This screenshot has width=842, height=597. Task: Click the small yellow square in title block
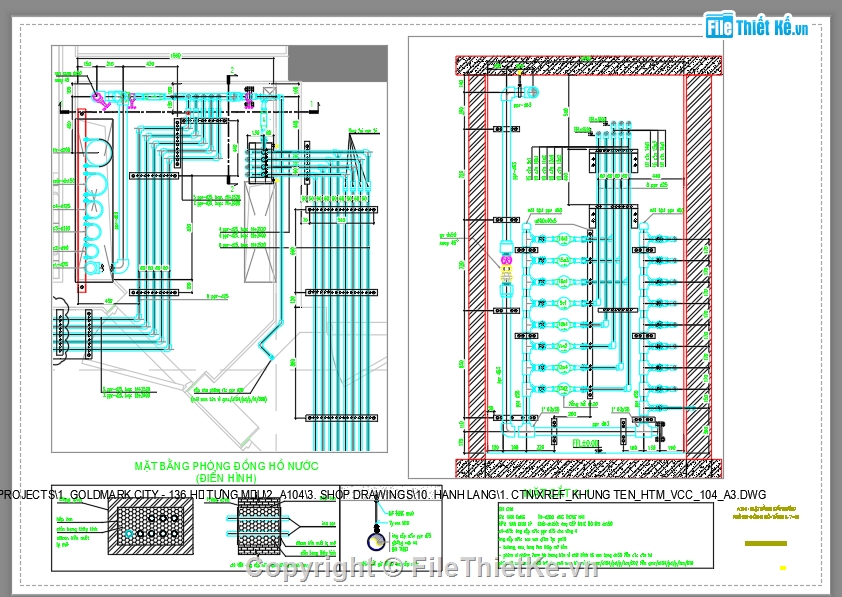point(783,567)
